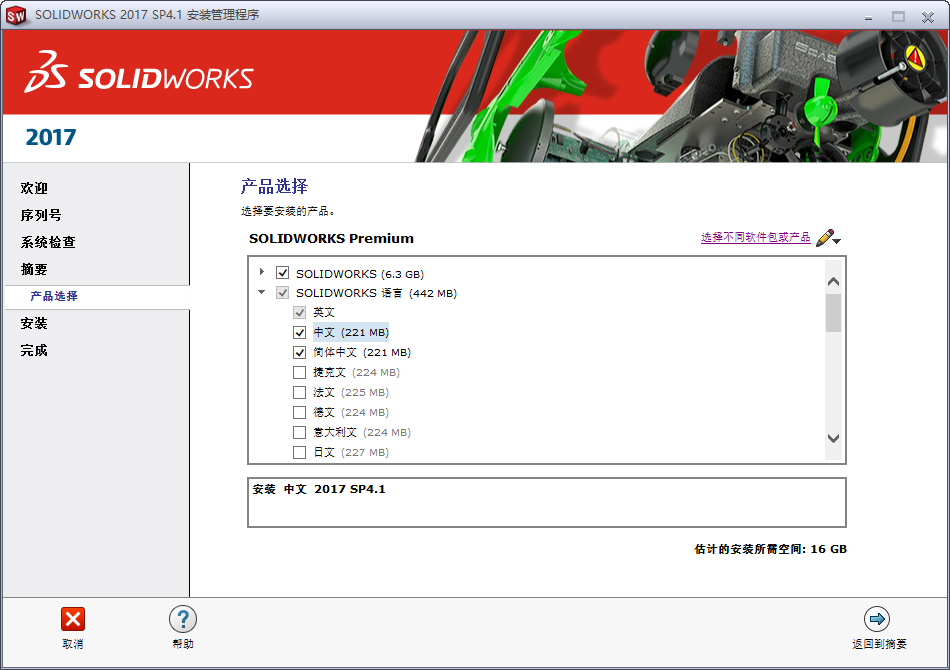Open help via the question mark icon
The height and width of the screenshot is (670, 950).
183,619
